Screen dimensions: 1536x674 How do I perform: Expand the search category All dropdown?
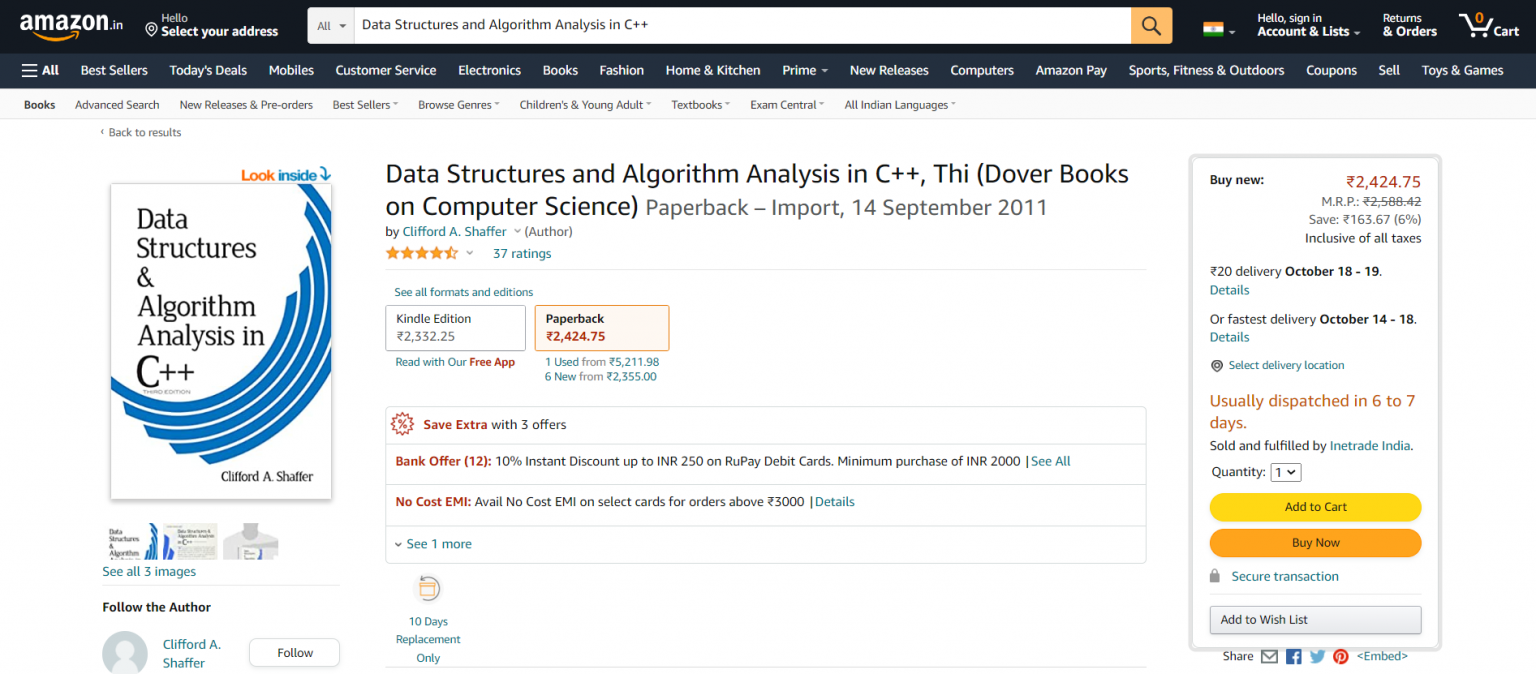pyautogui.click(x=331, y=26)
